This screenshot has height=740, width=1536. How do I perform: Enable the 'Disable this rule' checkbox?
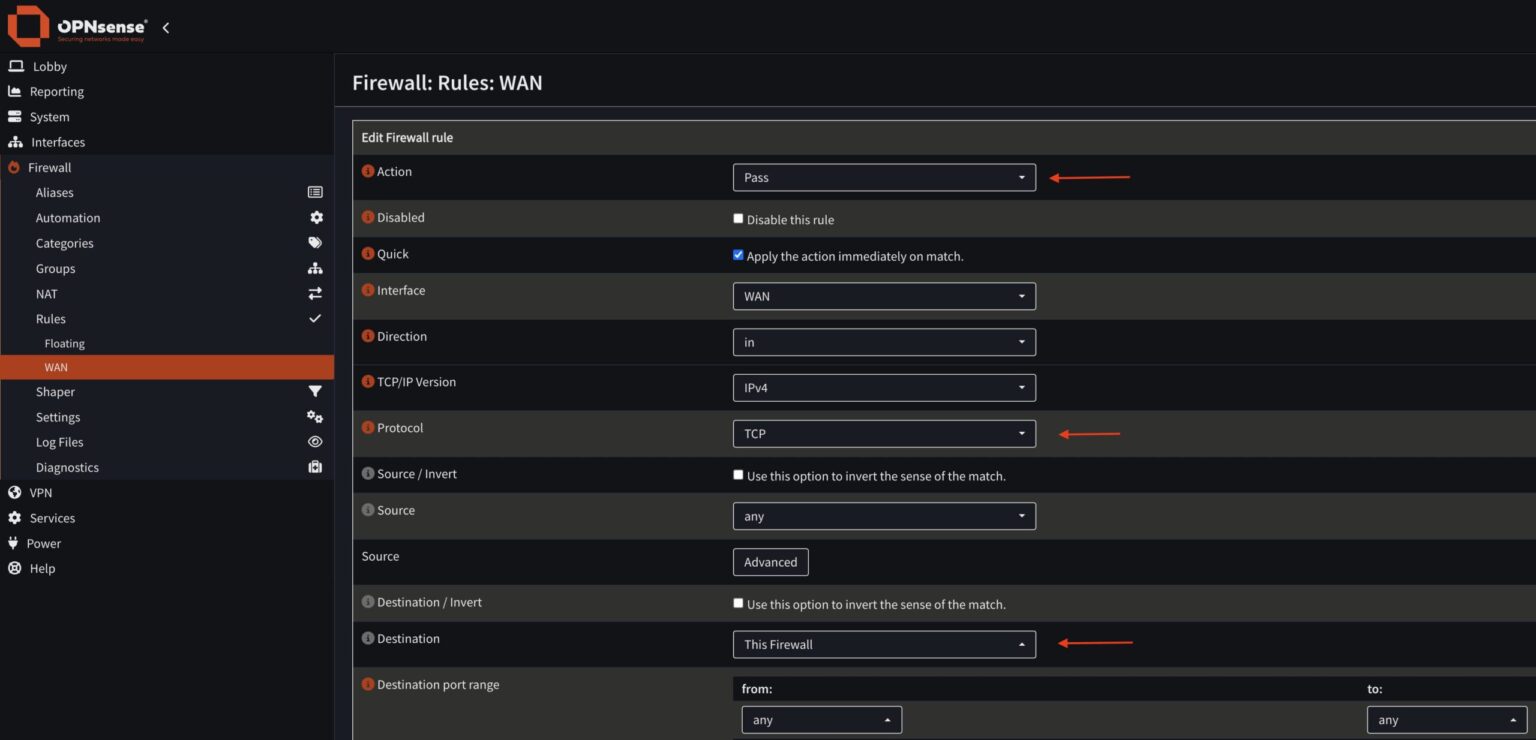coord(738,219)
